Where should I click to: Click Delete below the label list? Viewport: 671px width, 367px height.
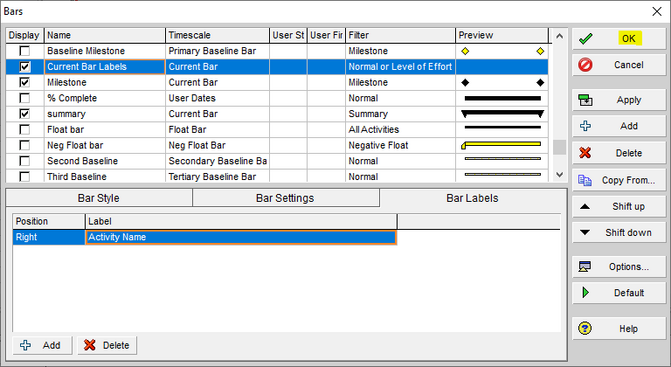(107, 345)
